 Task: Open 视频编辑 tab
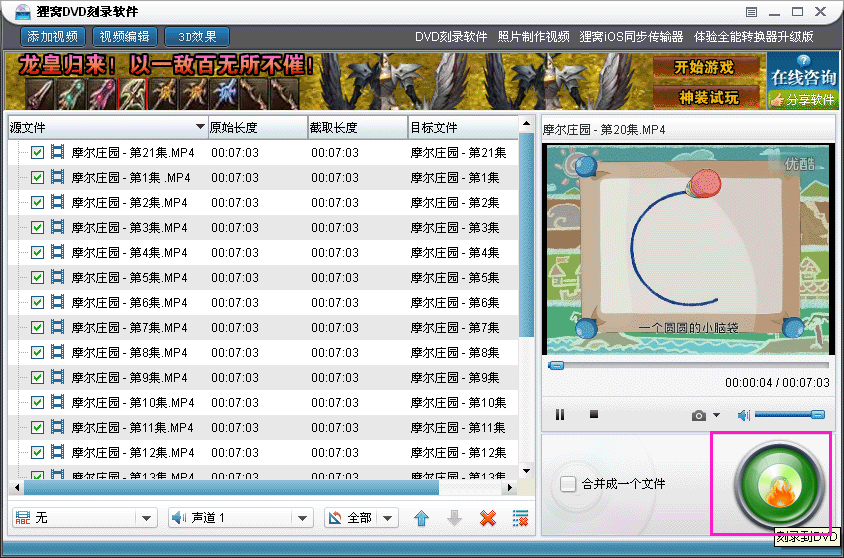125,37
